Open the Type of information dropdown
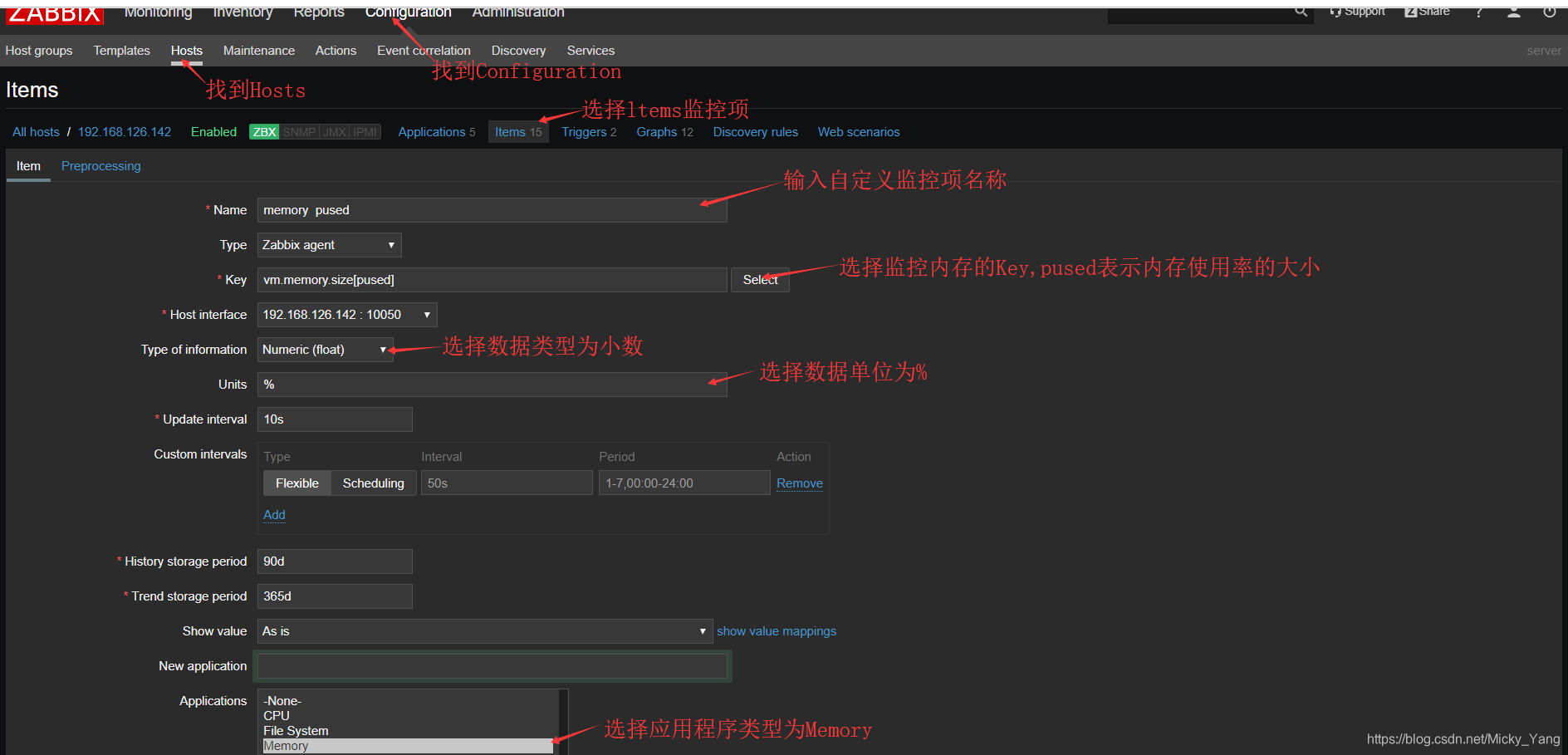The image size is (1568, 755). pyautogui.click(x=325, y=350)
